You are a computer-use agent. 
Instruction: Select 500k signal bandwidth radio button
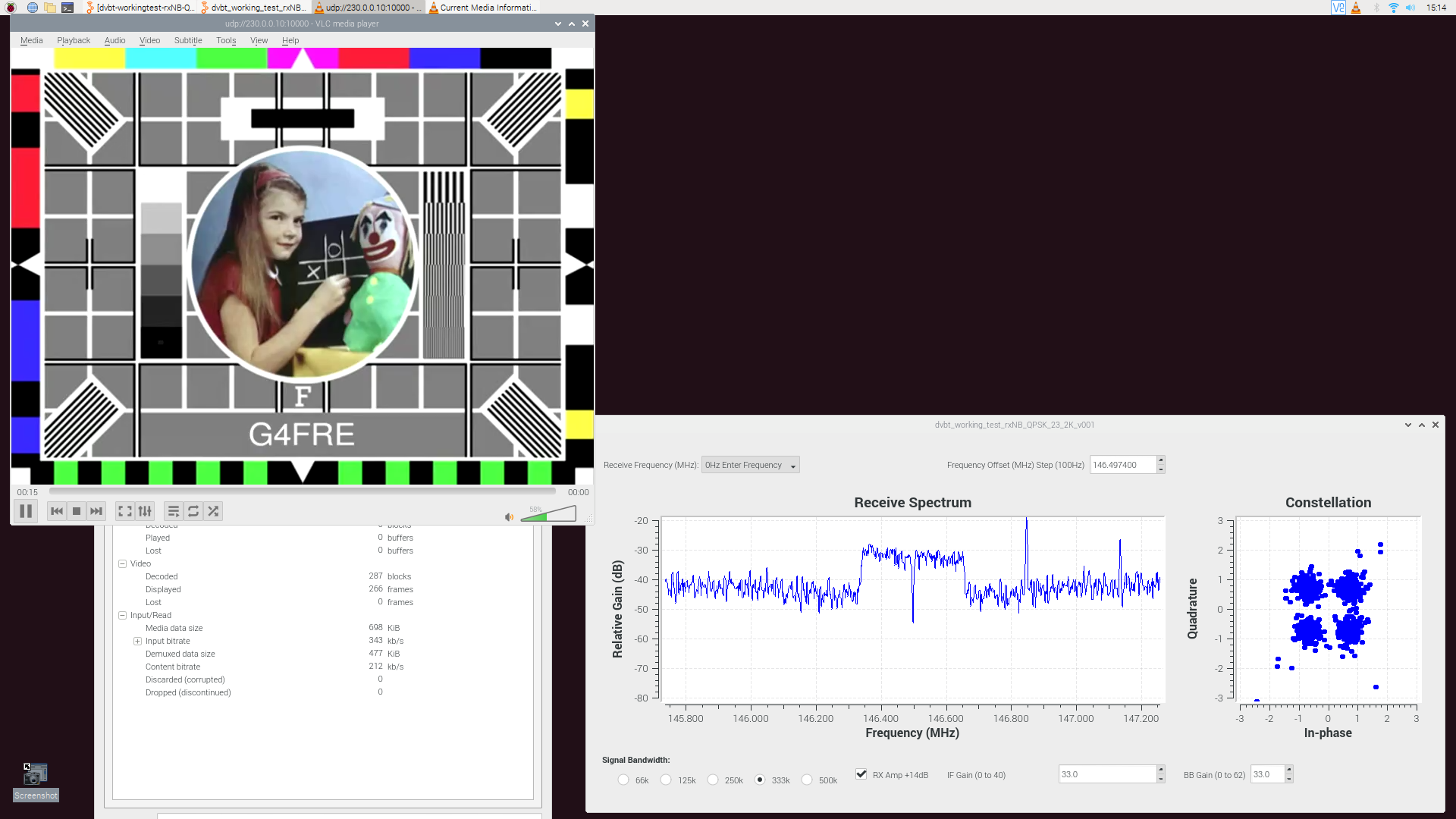point(806,780)
